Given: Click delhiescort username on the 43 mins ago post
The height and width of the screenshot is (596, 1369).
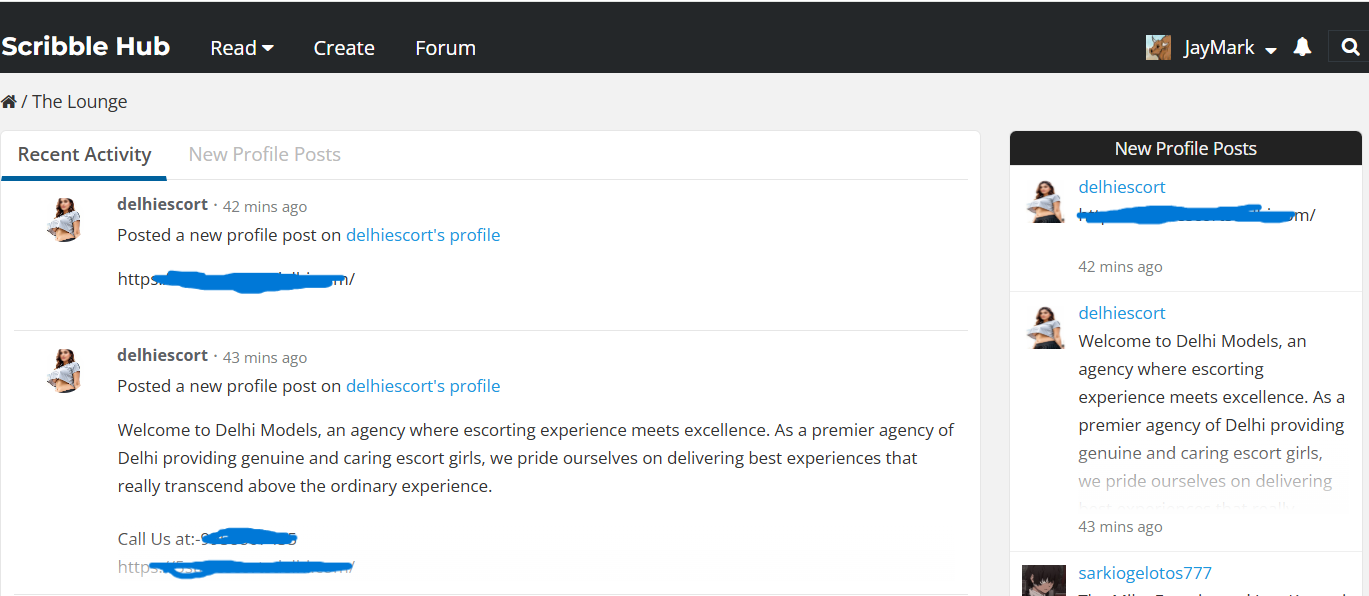Looking at the screenshot, I should (x=162, y=356).
